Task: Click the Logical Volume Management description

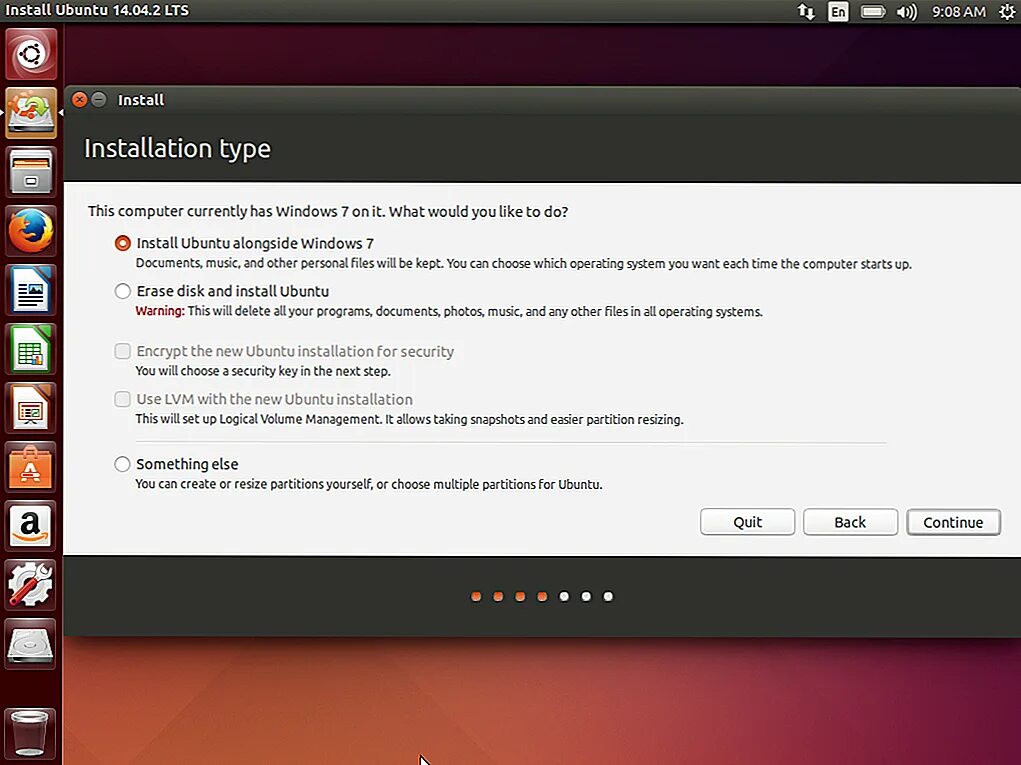Action: click(409, 419)
